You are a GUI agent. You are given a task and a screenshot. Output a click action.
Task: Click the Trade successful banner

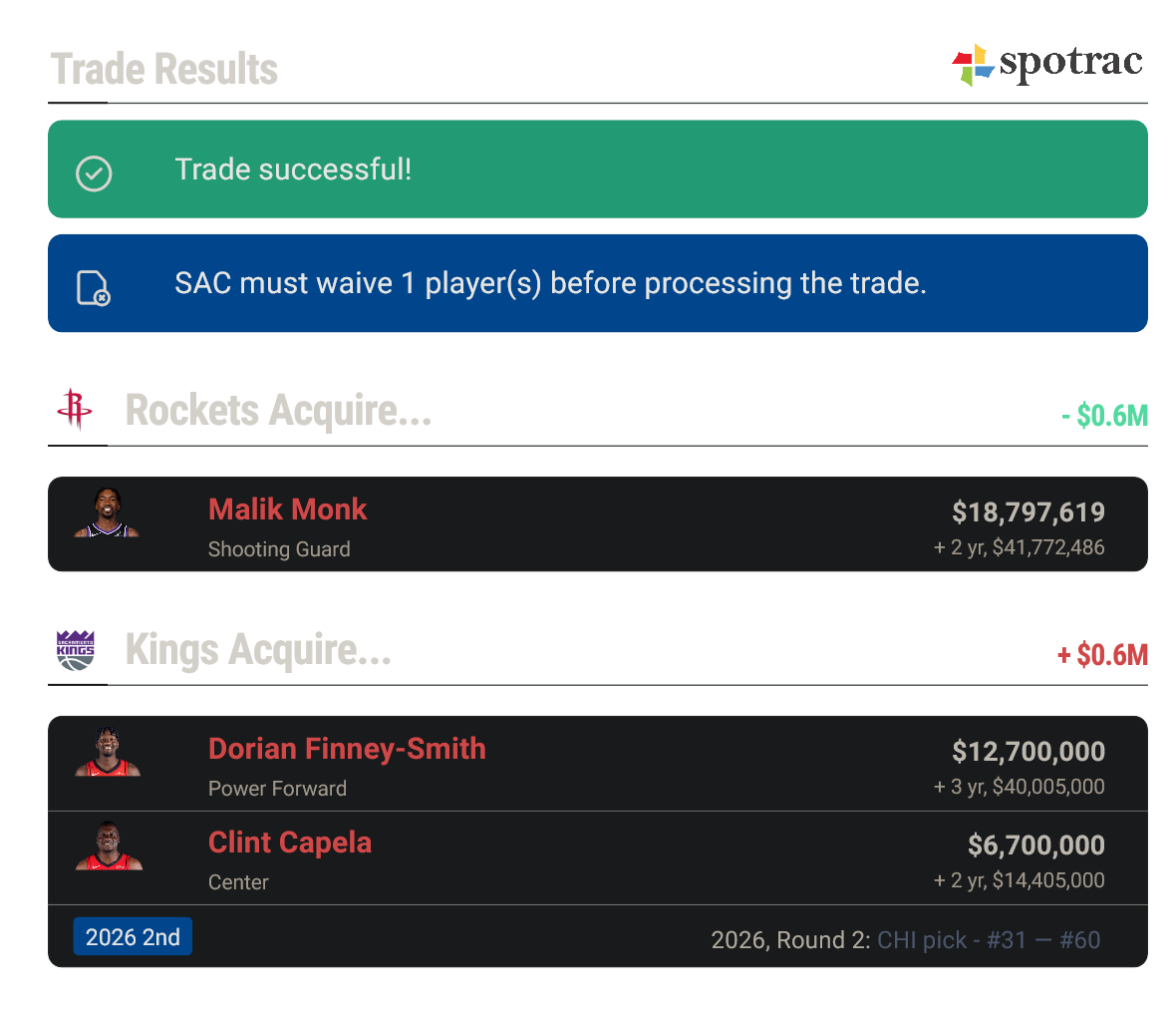[598, 169]
